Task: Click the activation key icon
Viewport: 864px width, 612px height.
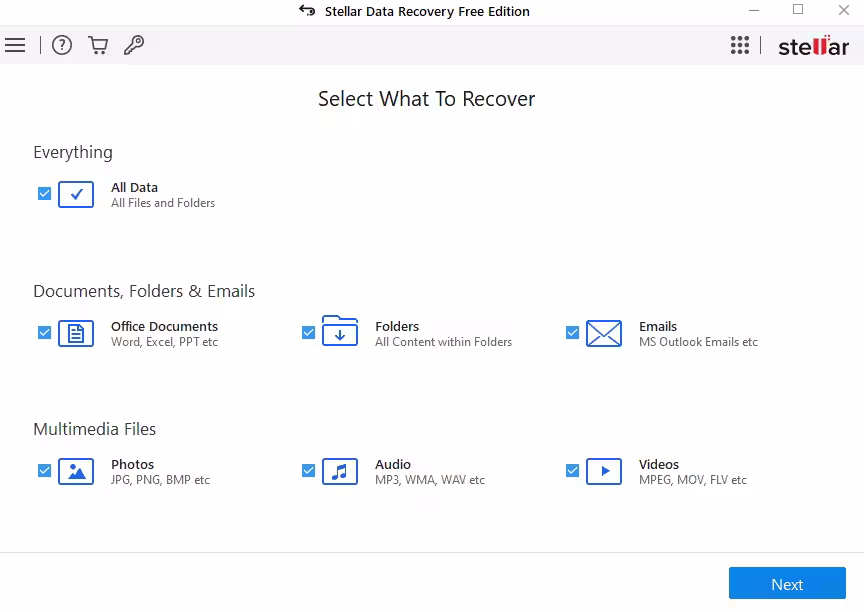Action: pos(134,45)
